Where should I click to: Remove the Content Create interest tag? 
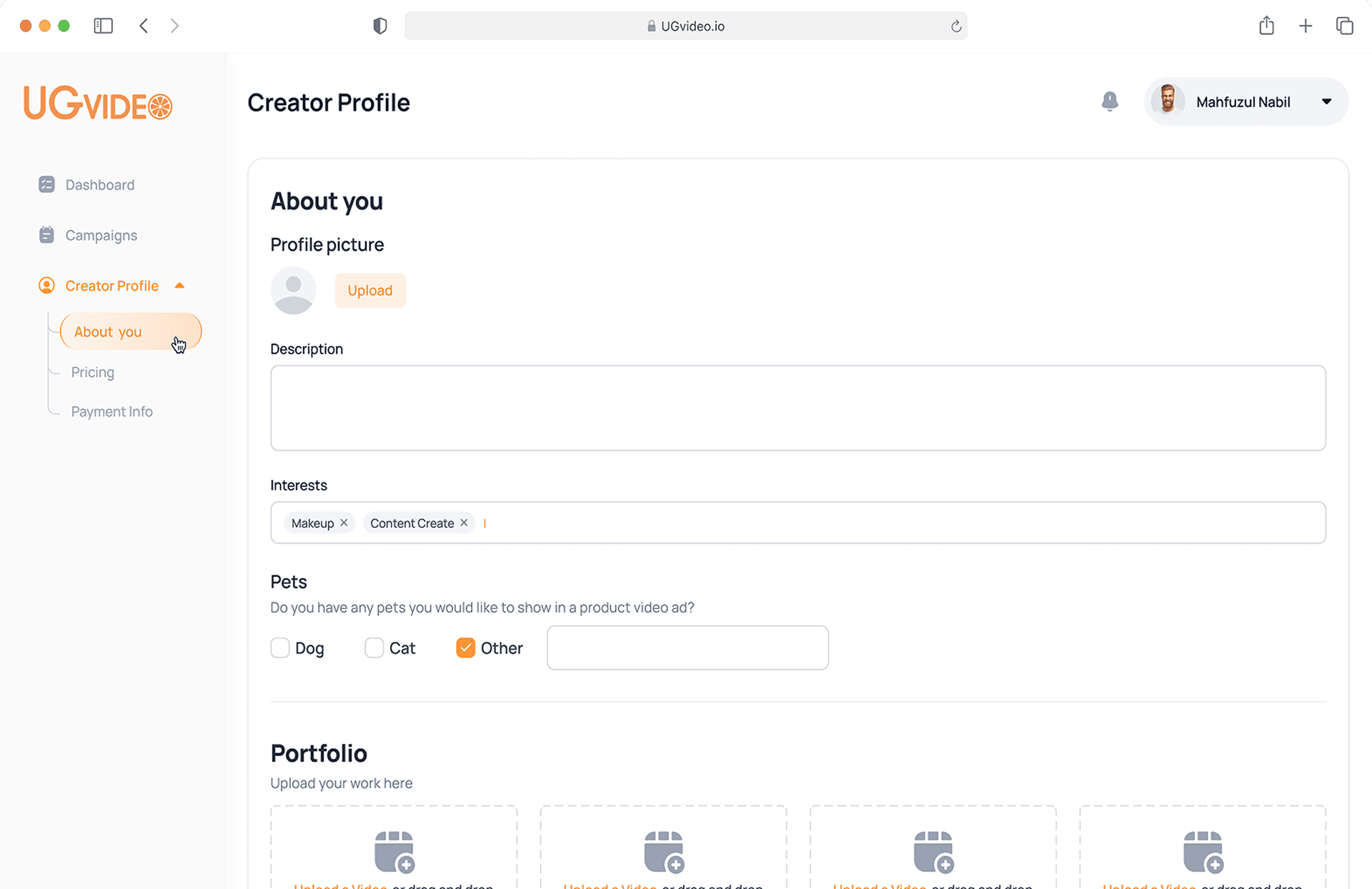coord(464,523)
